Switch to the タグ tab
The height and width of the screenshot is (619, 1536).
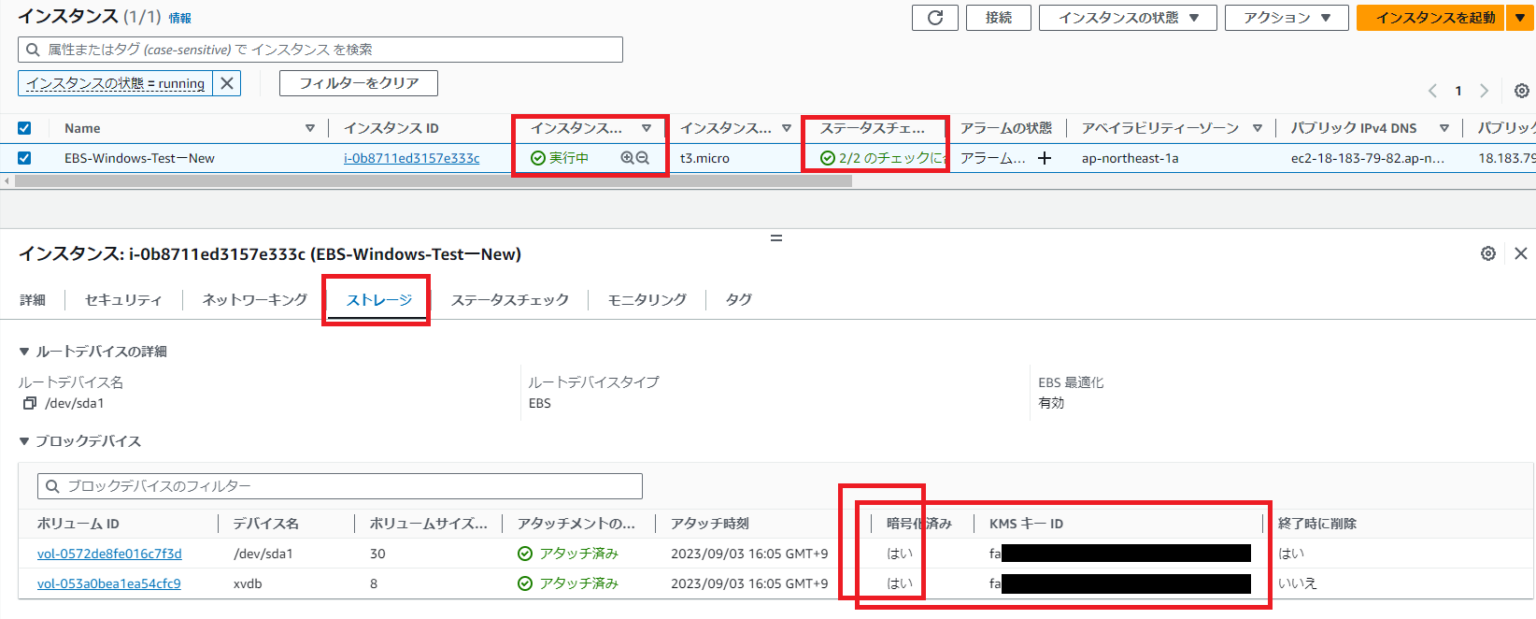coord(739,300)
